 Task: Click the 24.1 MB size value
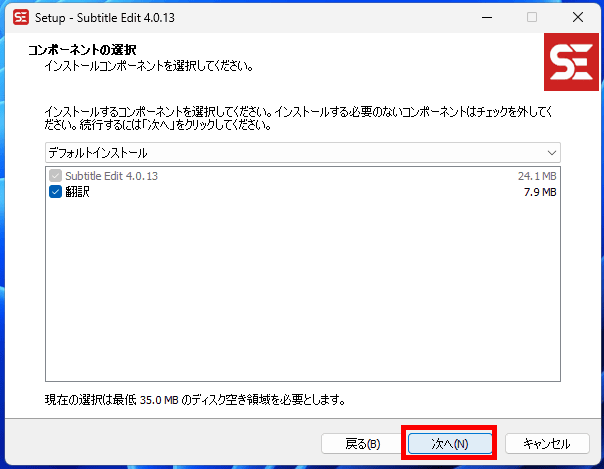point(537,176)
